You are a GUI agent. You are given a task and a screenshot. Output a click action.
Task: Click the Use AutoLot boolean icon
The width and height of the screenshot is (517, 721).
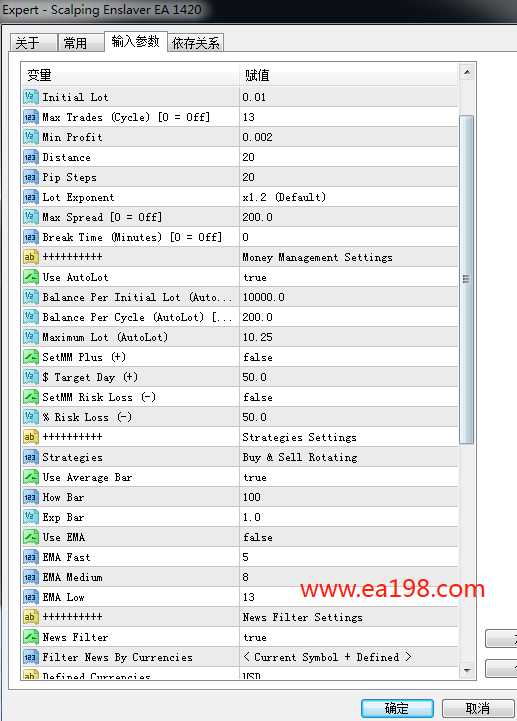[30, 277]
